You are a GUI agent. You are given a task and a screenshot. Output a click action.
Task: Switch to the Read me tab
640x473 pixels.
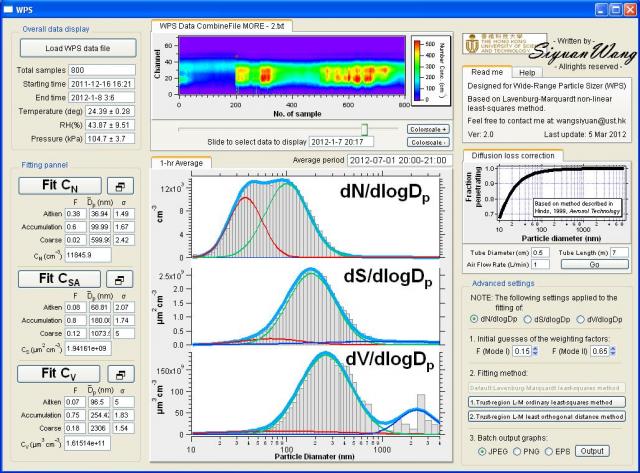point(487,72)
